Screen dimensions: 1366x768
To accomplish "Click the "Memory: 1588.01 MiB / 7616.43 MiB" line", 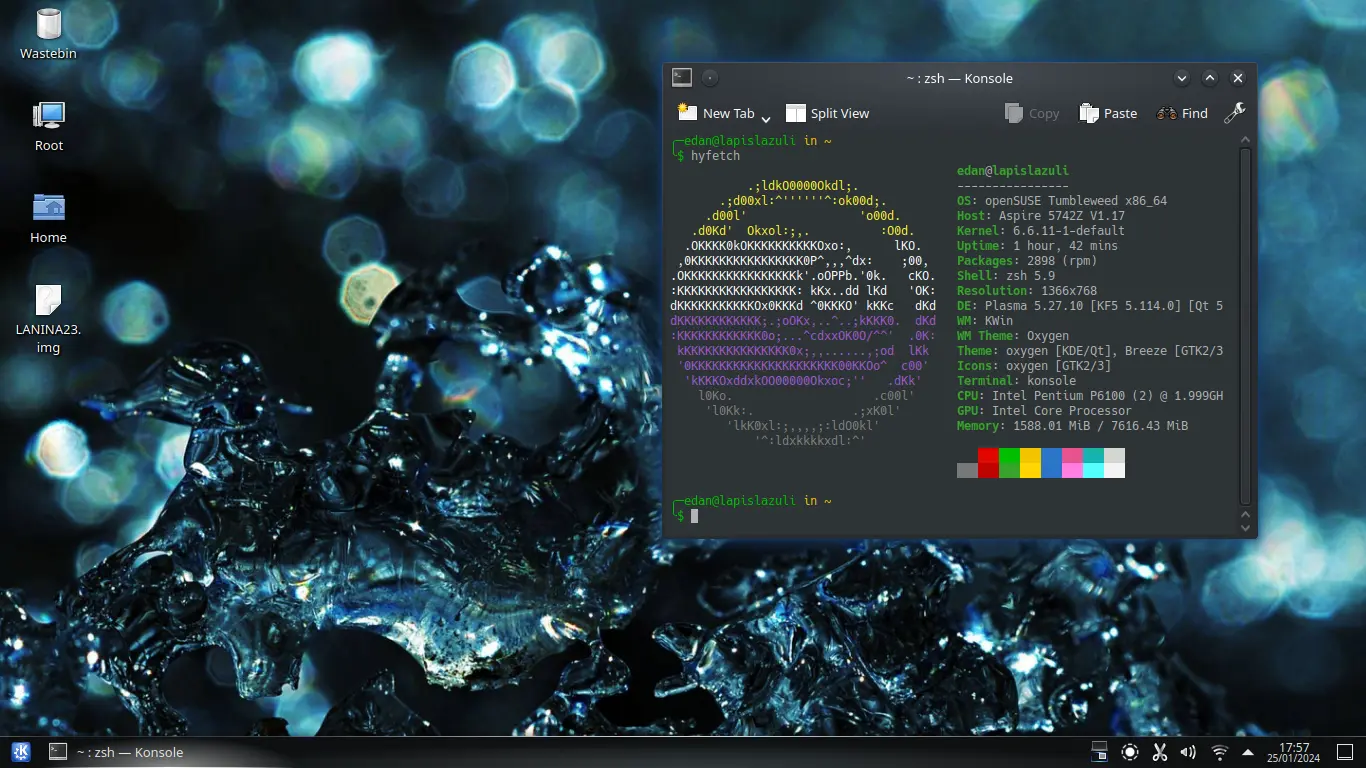I will (x=1073, y=426).
